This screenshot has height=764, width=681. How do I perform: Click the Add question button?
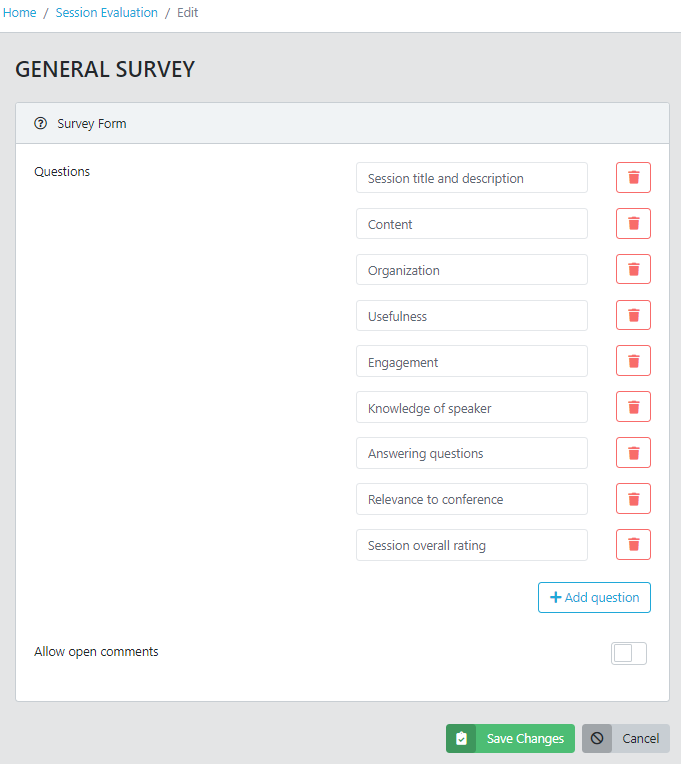[x=594, y=597]
